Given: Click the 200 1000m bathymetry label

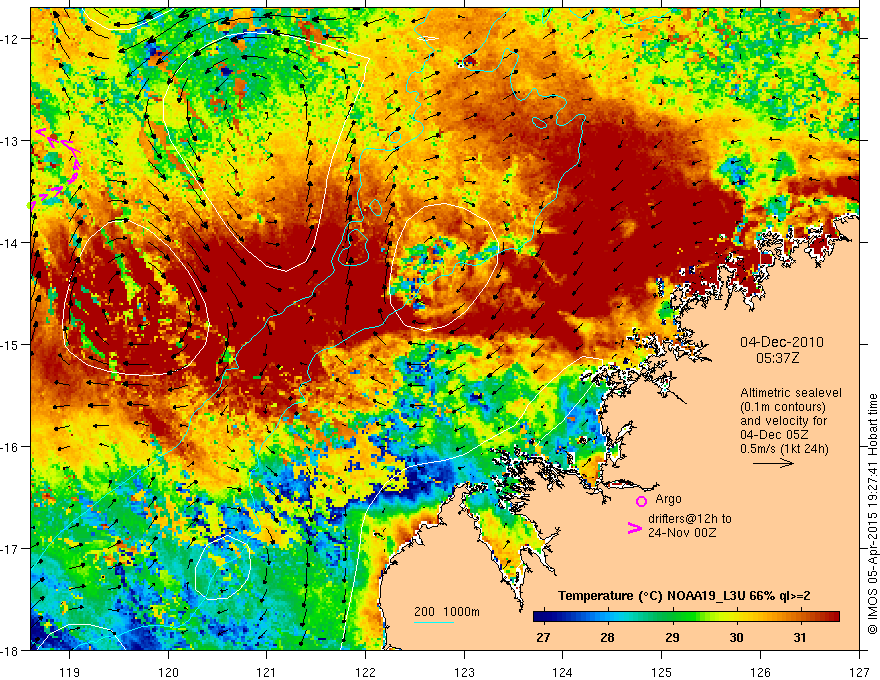Looking at the screenshot, I should click(x=447, y=612).
